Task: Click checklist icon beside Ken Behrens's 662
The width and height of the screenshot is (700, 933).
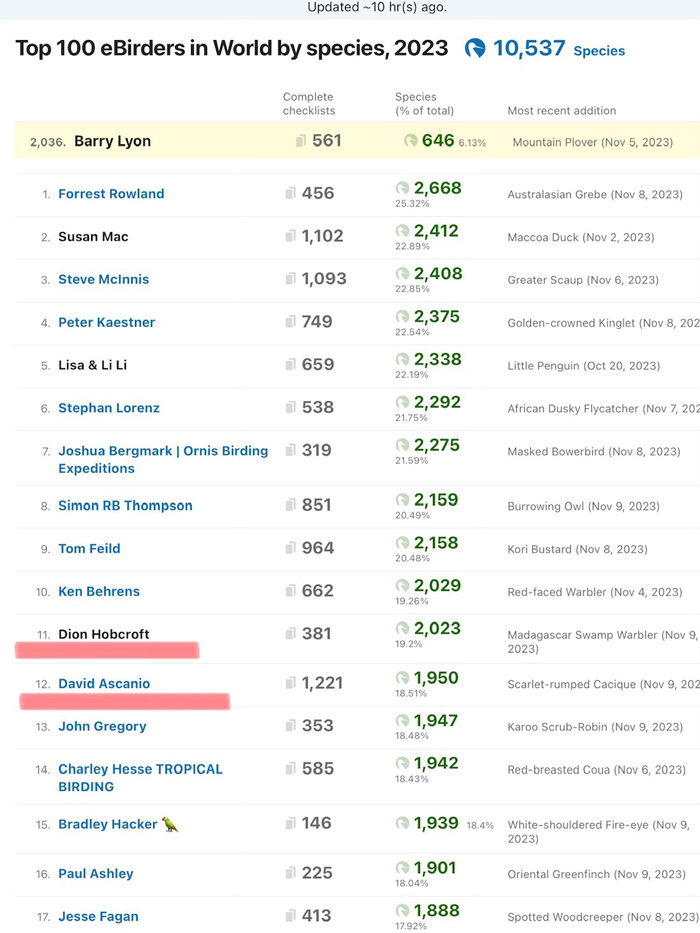Action: point(290,591)
